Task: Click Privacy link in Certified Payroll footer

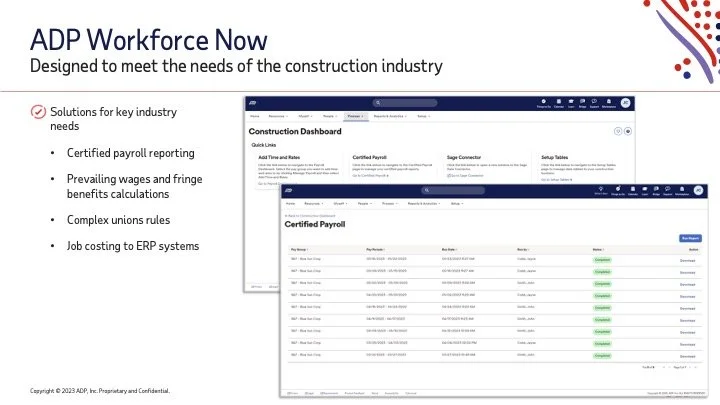Action: pyautogui.click(x=293, y=394)
